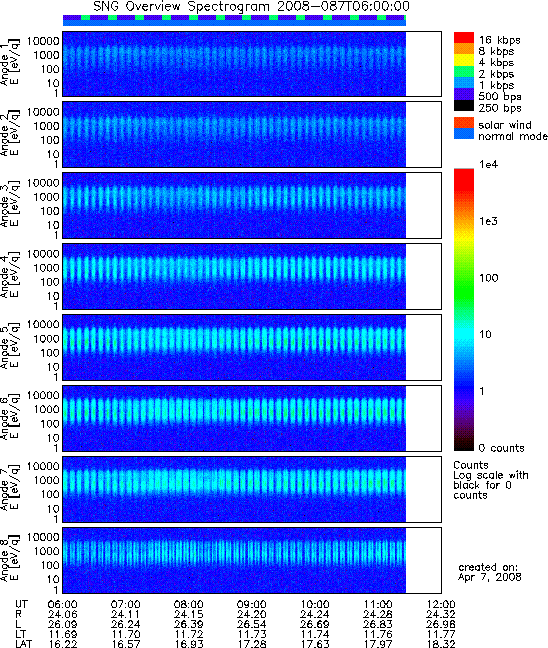Click the '100' tick of Anode 6

point(50,424)
